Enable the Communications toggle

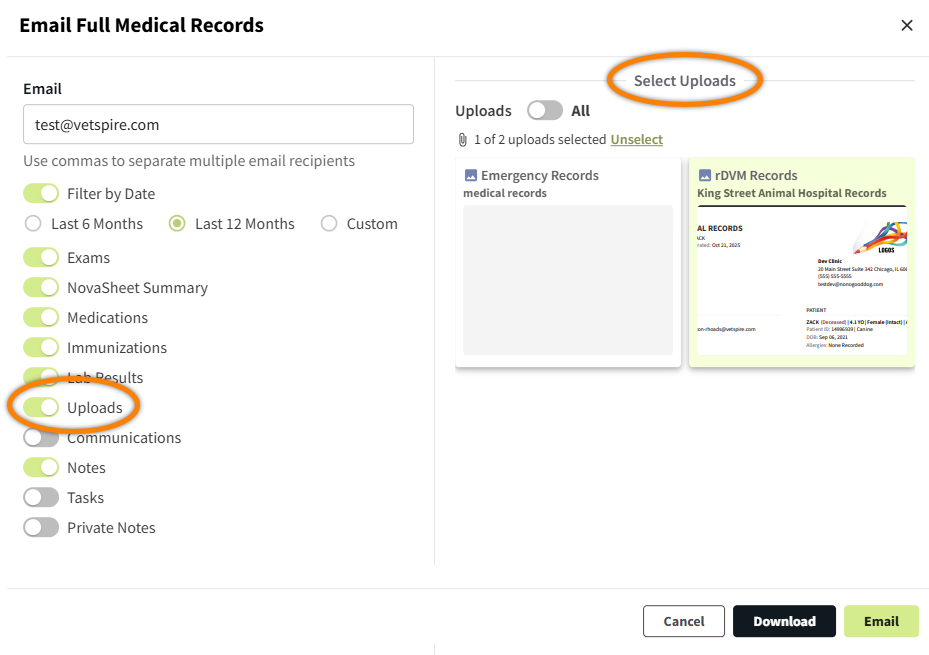41,438
